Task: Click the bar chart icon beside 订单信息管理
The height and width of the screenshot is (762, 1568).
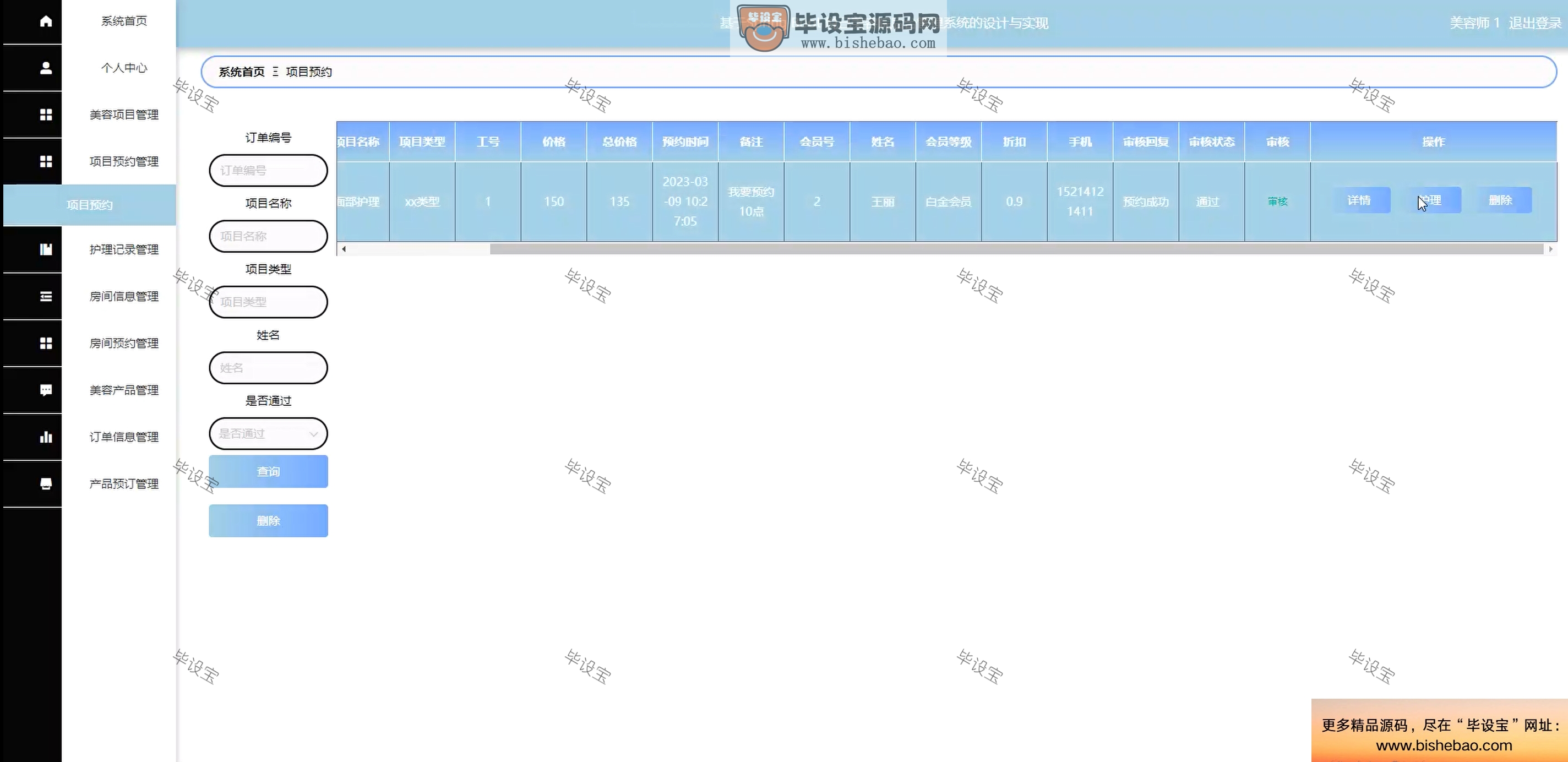Action: (x=46, y=437)
